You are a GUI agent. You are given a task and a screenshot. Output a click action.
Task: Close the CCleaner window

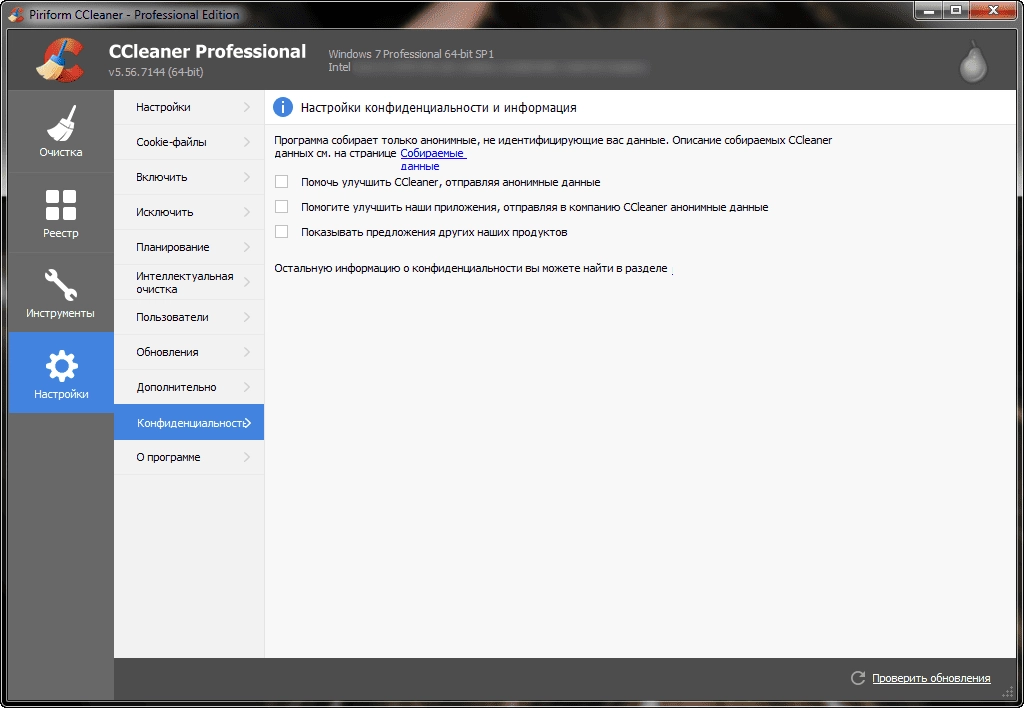point(993,10)
